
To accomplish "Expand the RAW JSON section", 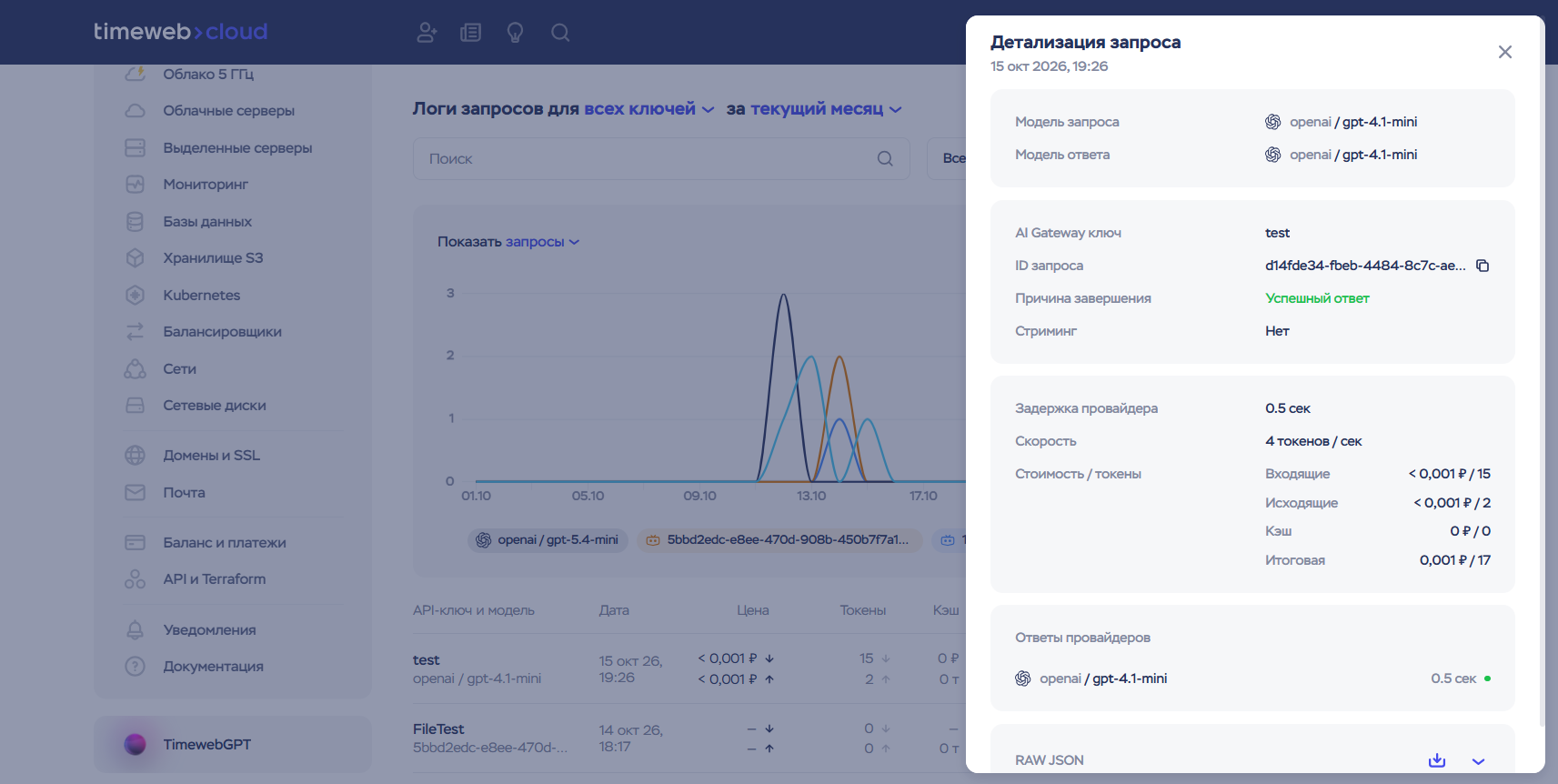I will (x=1478, y=761).
